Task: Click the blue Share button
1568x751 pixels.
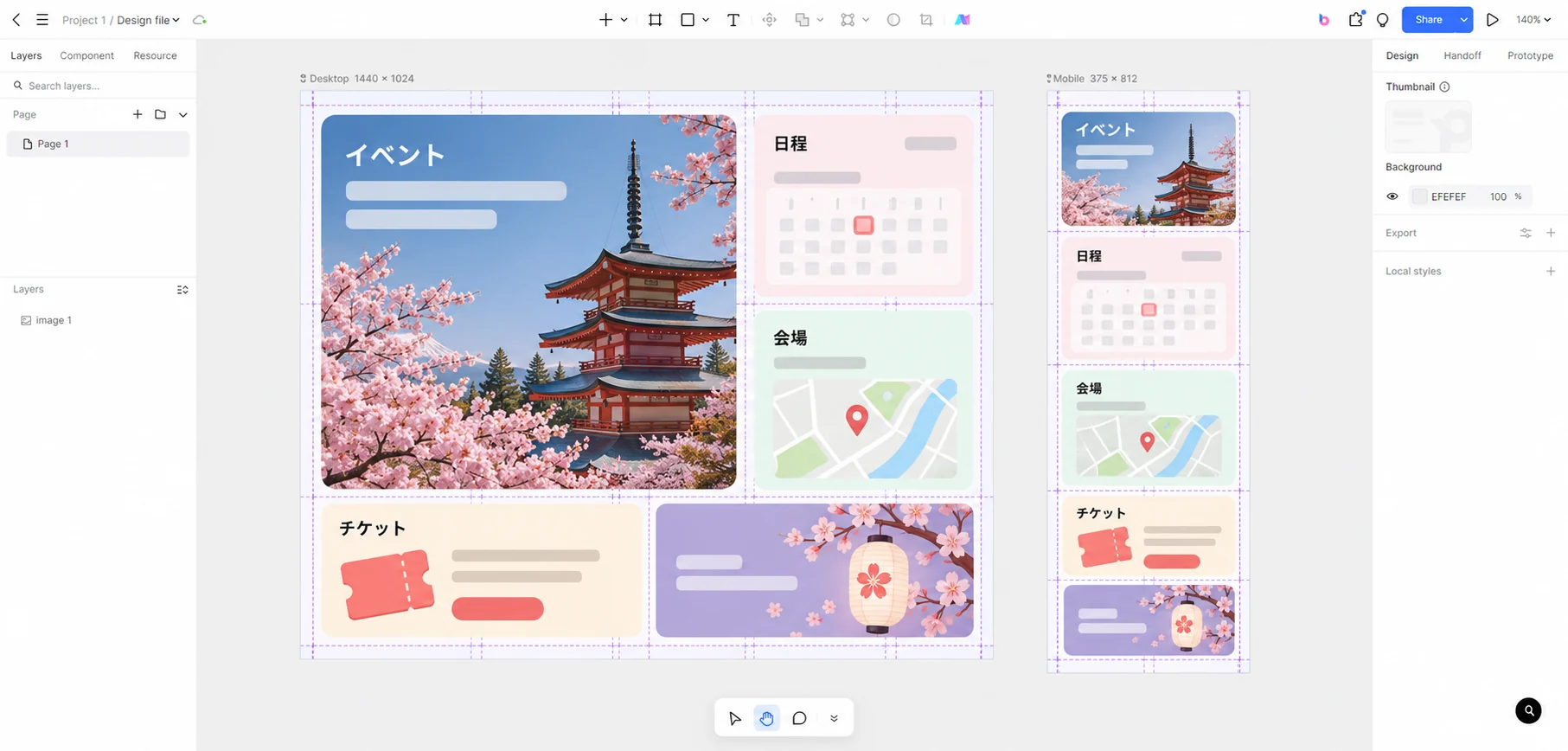Action: point(1429,20)
